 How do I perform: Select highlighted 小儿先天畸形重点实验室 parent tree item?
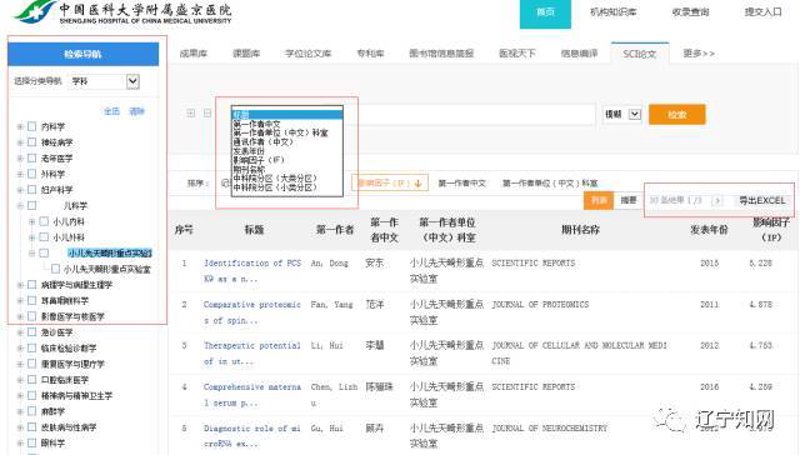109,252
